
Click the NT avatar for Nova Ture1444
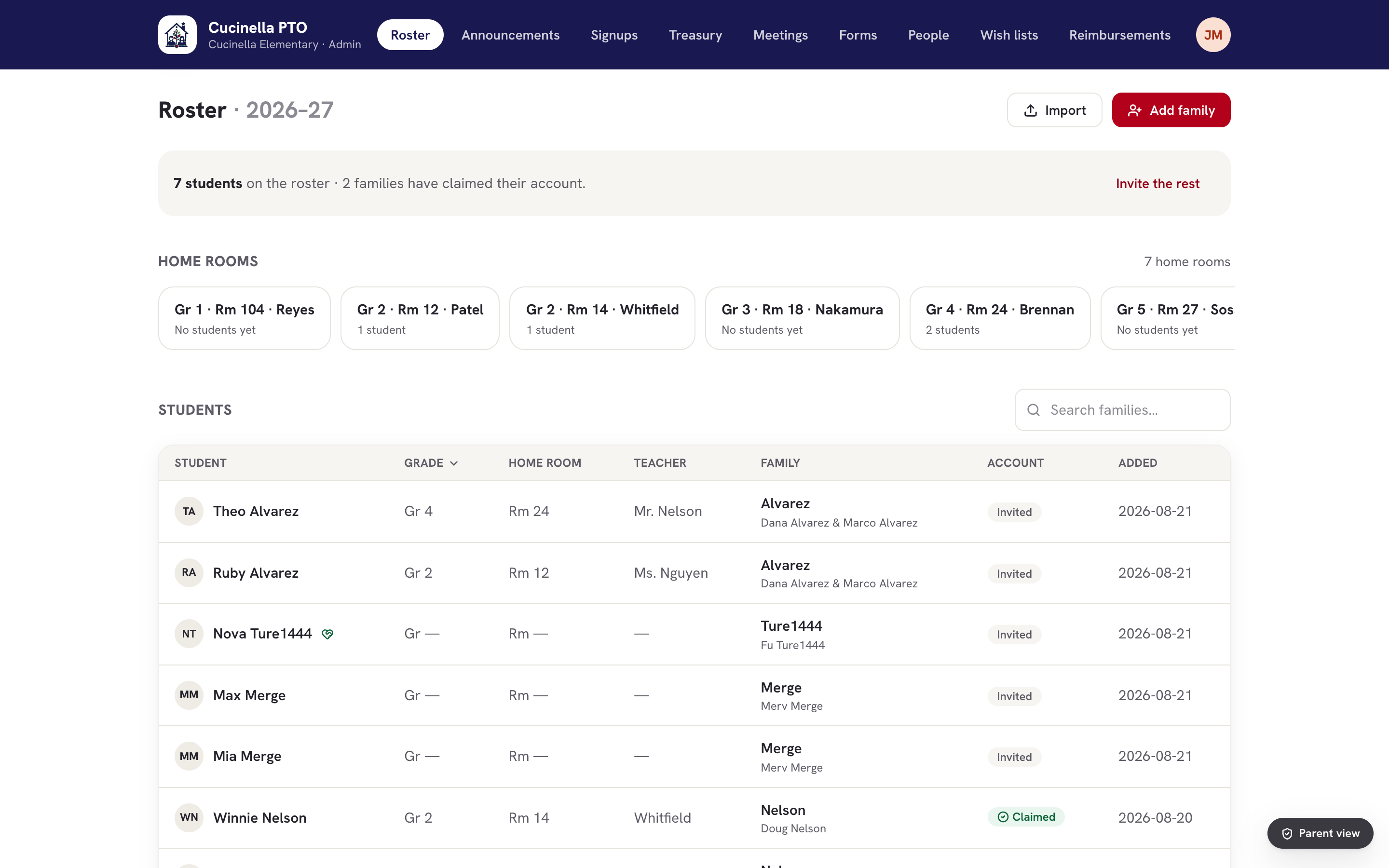click(189, 634)
